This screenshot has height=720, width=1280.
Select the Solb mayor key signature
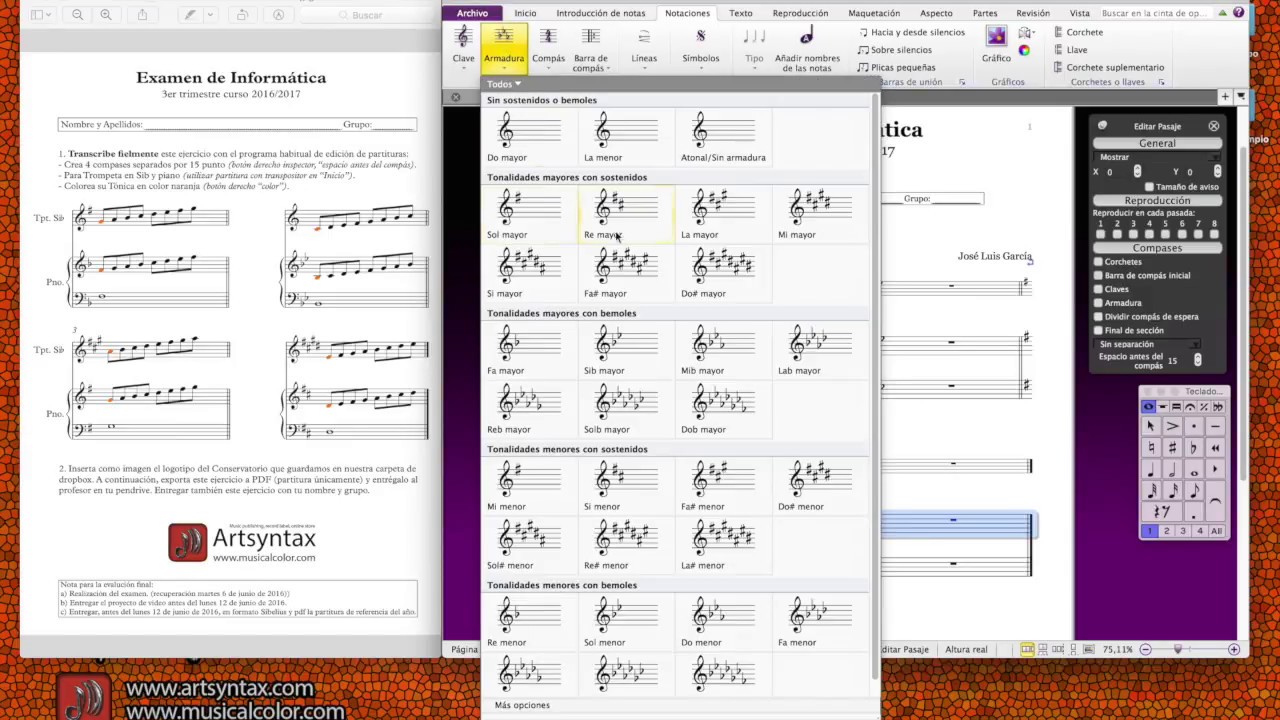pyautogui.click(x=626, y=409)
